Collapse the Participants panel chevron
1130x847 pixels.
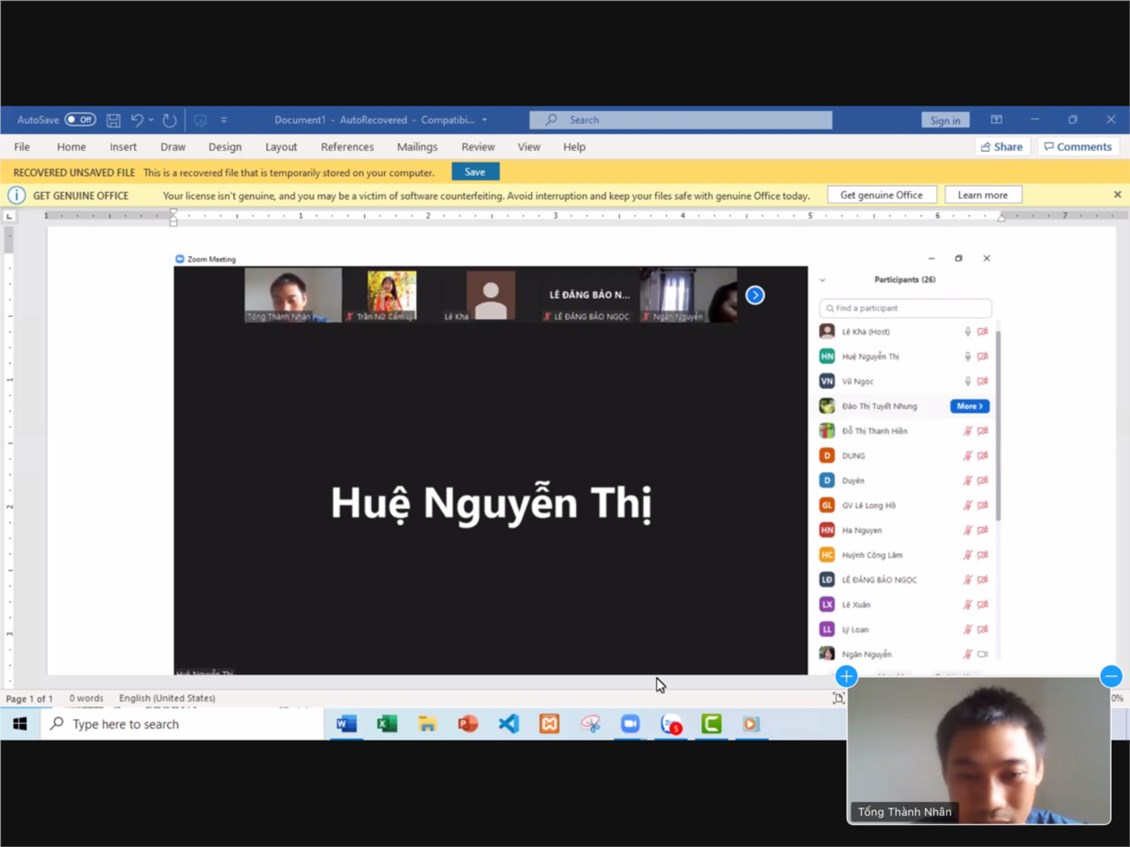click(822, 280)
